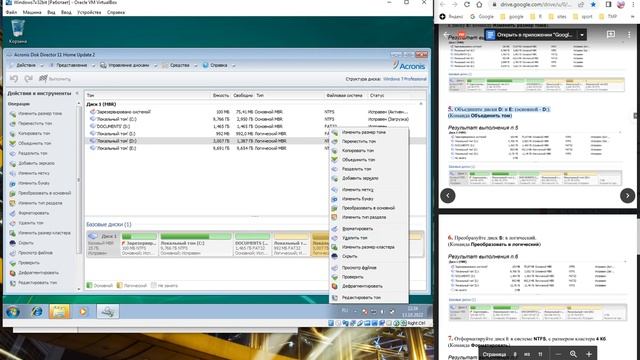640x360 pixels.
Task: Go to previous page with left arrow
Action: tap(448, 196)
